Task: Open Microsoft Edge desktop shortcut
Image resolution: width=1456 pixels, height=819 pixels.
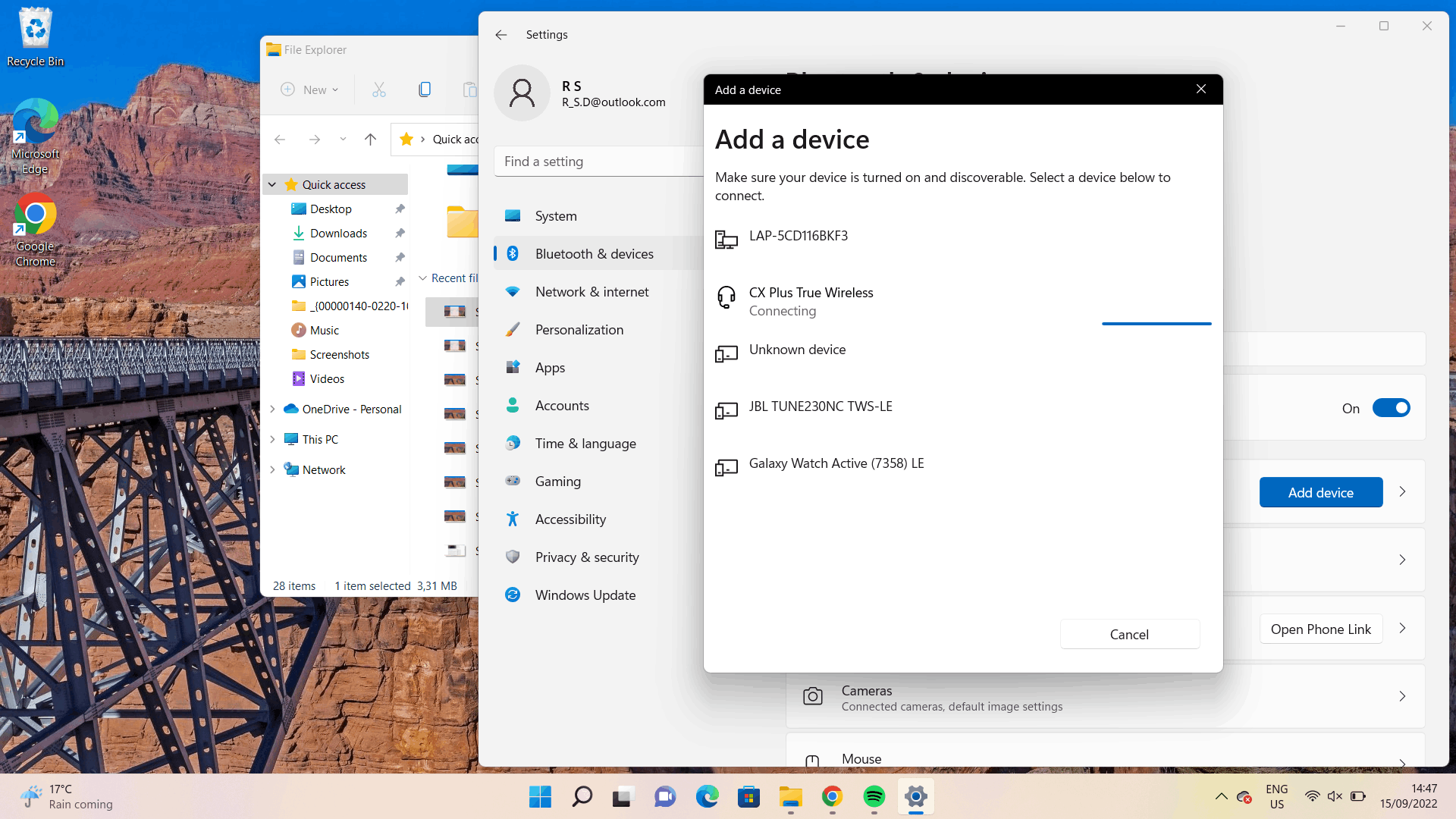Action: click(x=35, y=136)
